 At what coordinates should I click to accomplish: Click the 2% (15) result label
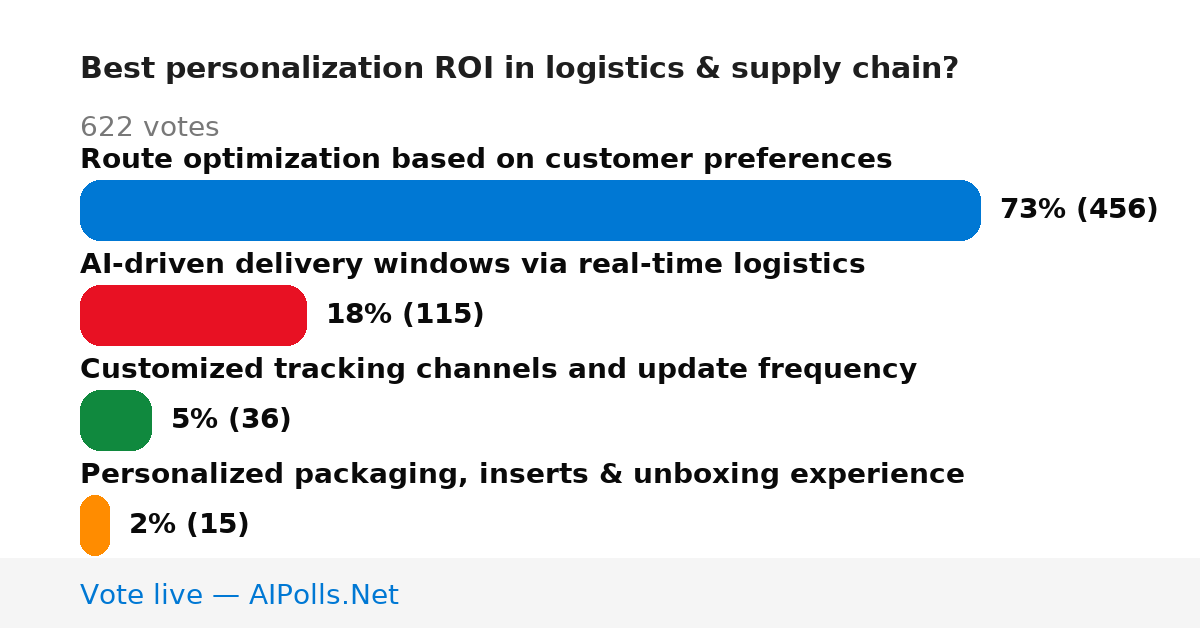click(189, 524)
